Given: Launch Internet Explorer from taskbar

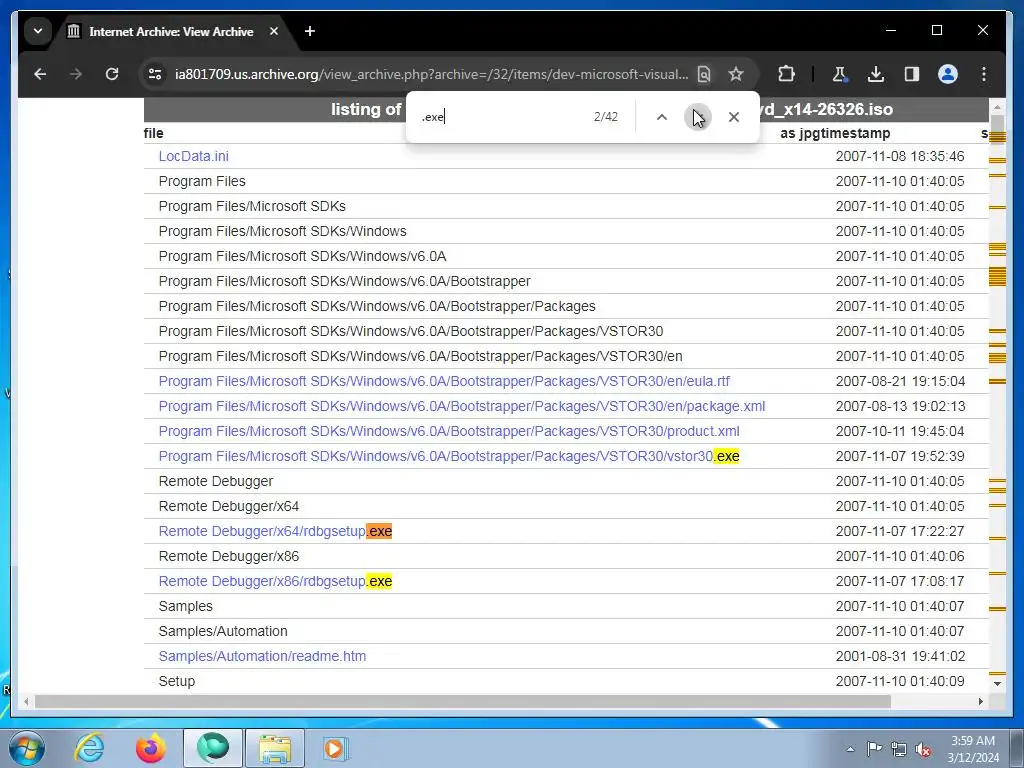Looking at the screenshot, I should (89, 748).
